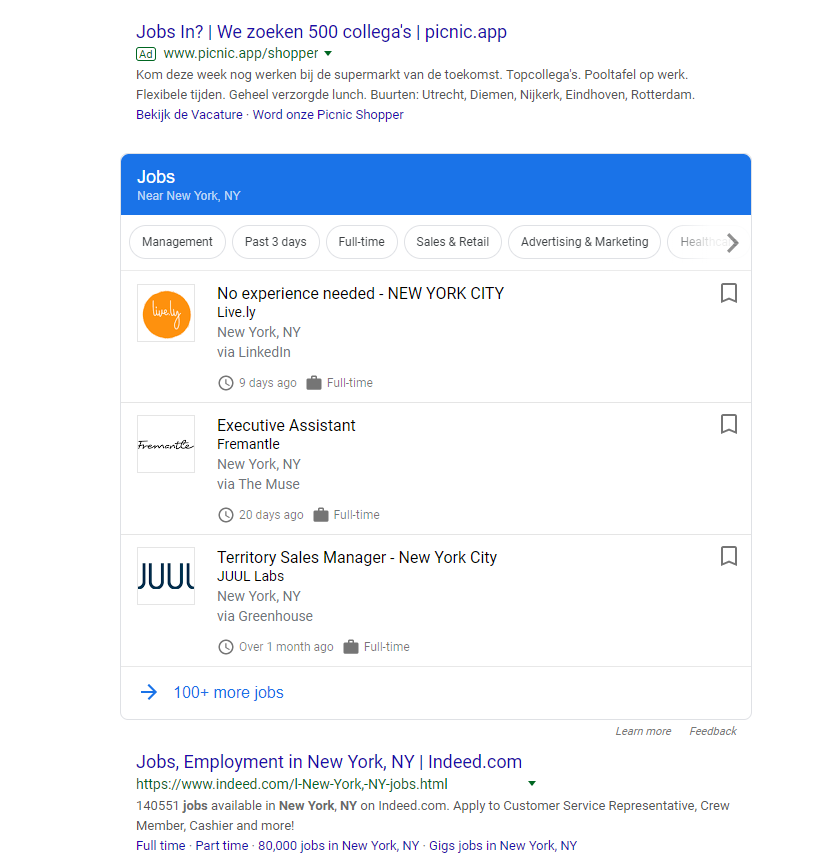Click the Fremantle company name text
The height and width of the screenshot is (865, 832).
(x=248, y=444)
